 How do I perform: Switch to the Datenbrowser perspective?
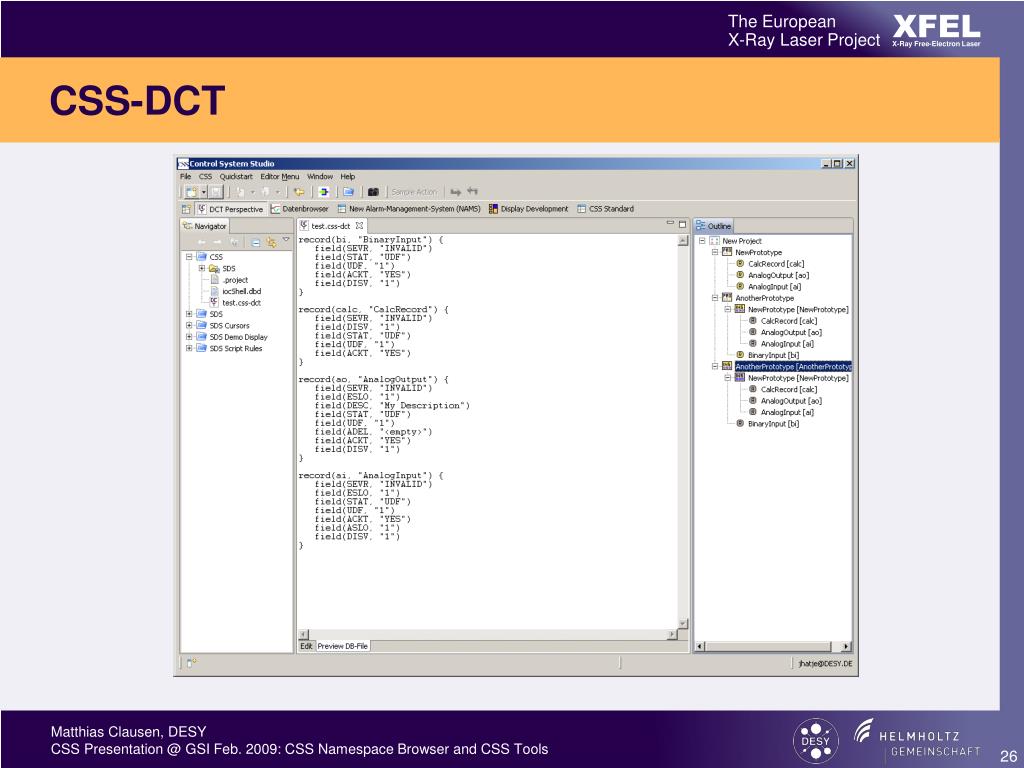click(x=300, y=209)
